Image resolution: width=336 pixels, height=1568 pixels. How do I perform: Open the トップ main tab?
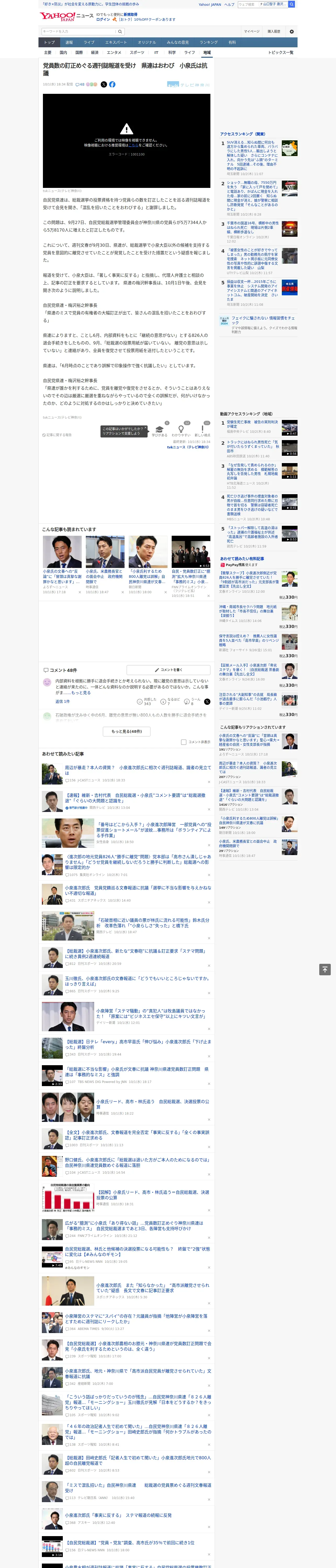[x=49, y=42]
